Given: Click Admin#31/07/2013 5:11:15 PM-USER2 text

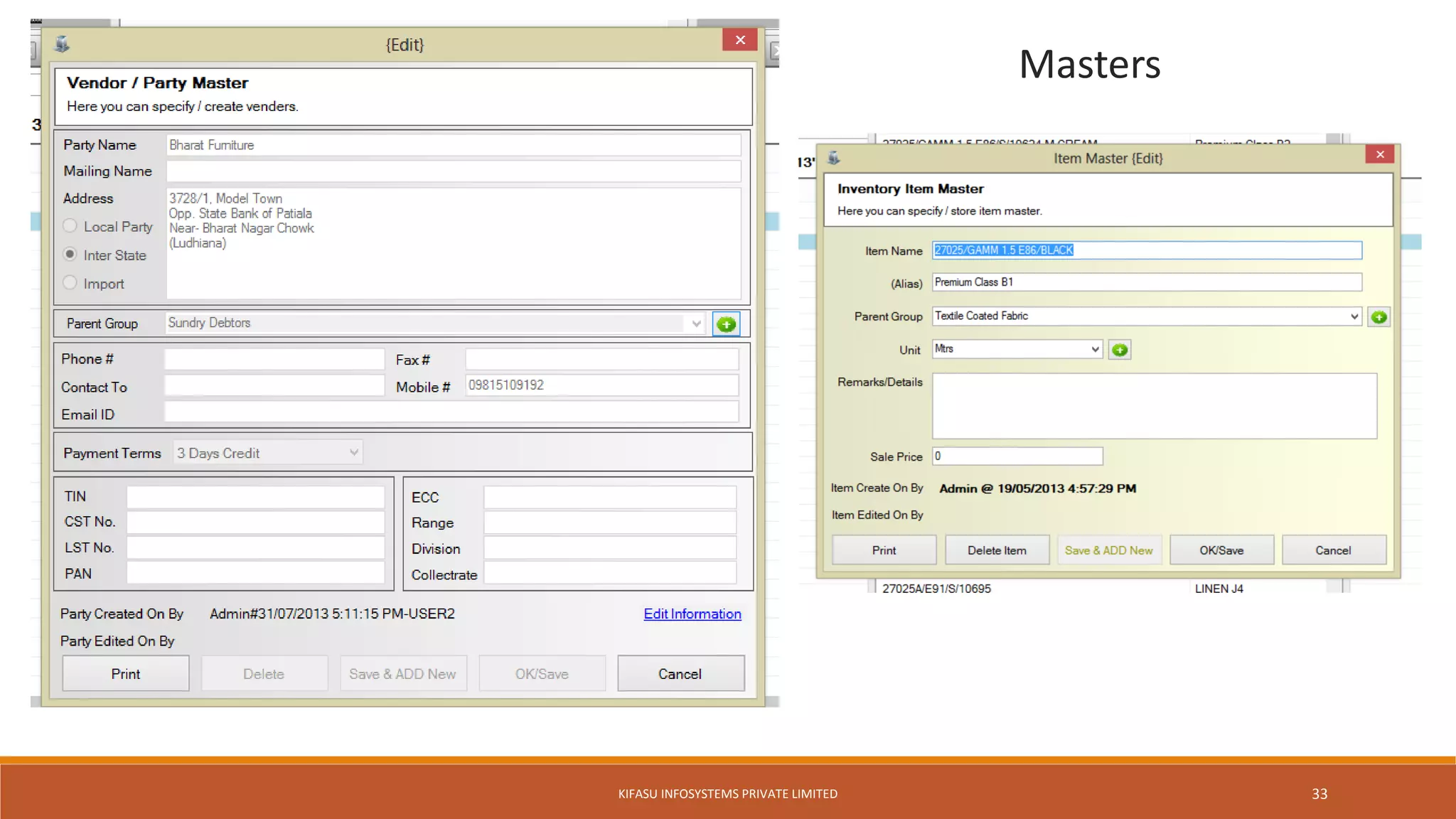Looking at the screenshot, I should click(x=332, y=614).
